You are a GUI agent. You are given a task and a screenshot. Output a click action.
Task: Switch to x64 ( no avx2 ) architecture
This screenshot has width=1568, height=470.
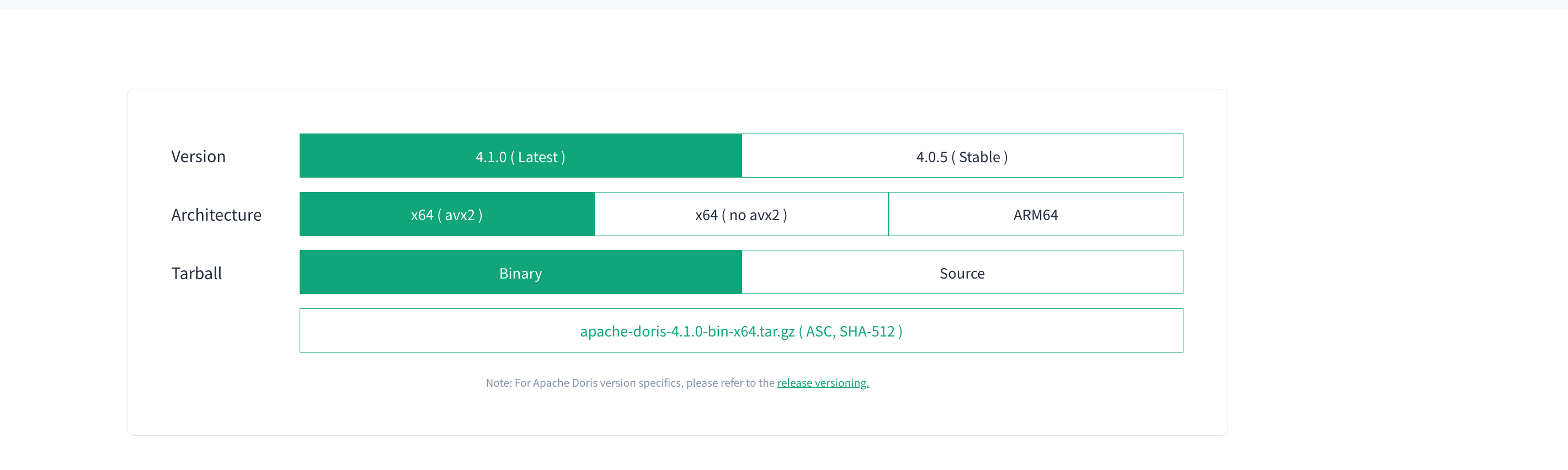coord(742,214)
